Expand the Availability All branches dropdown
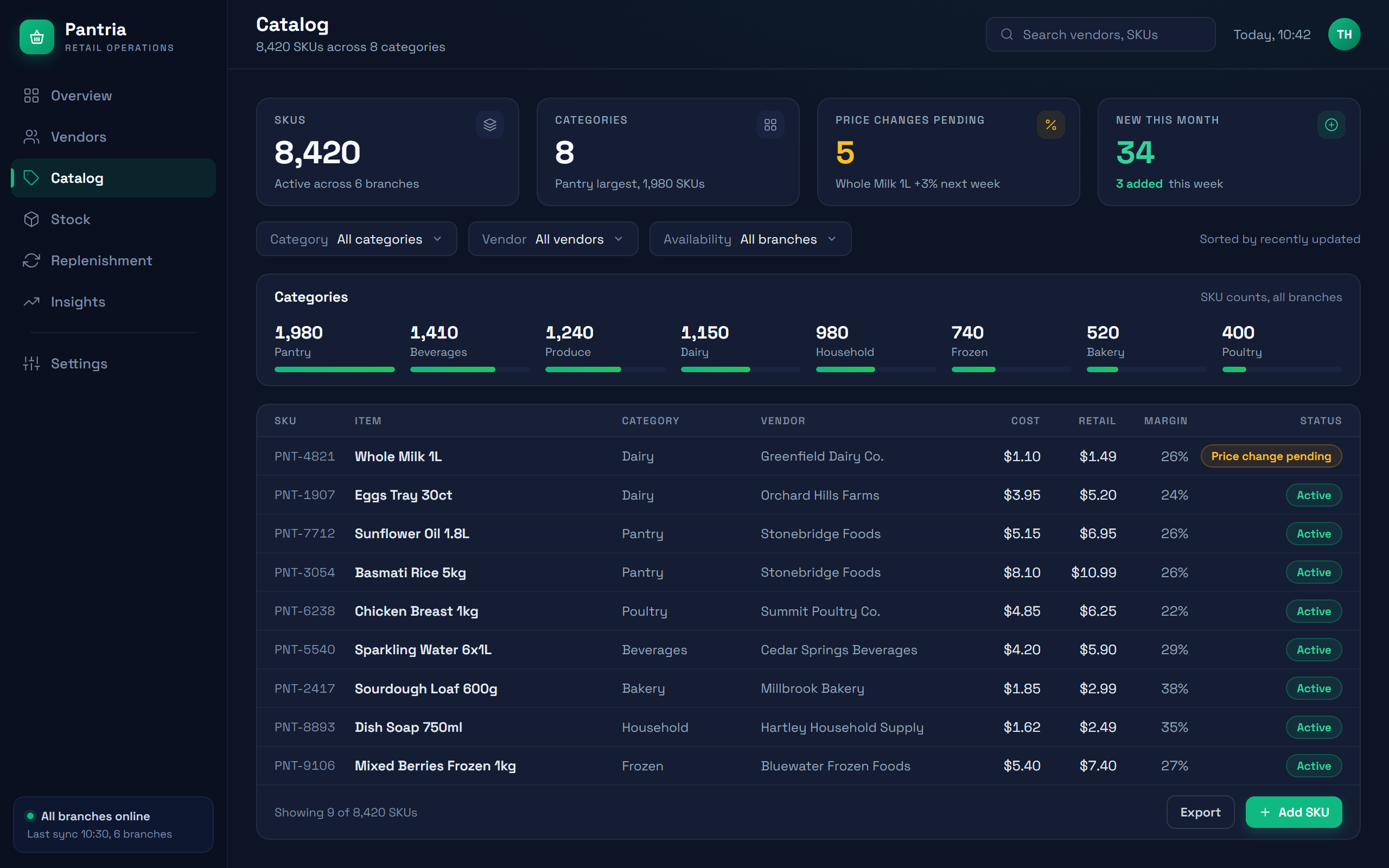 750,239
